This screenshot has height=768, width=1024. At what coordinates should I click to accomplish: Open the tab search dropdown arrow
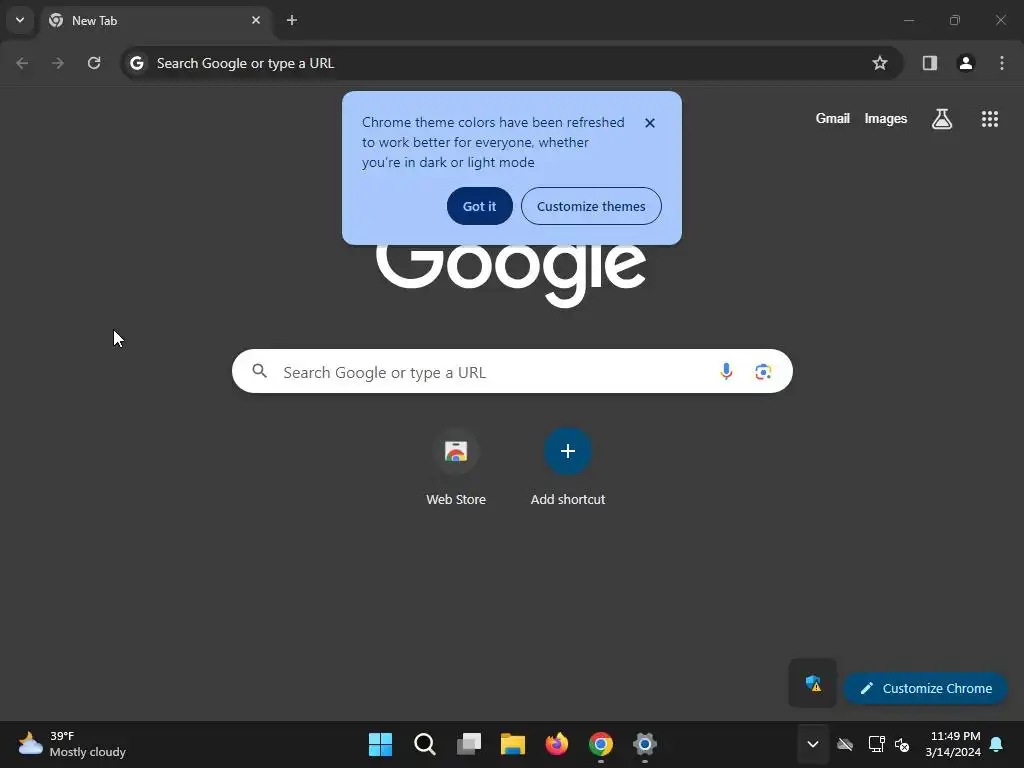click(x=20, y=20)
